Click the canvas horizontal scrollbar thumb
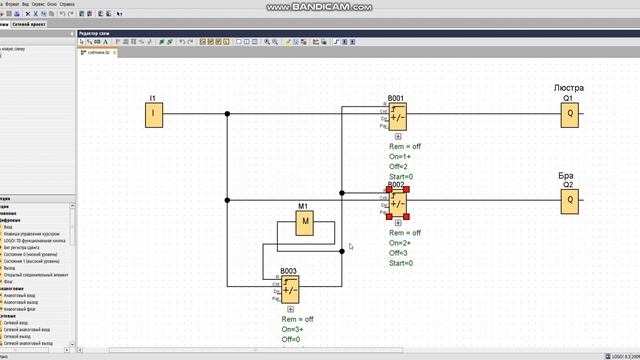The width and height of the screenshot is (640, 360). pos(256,350)
